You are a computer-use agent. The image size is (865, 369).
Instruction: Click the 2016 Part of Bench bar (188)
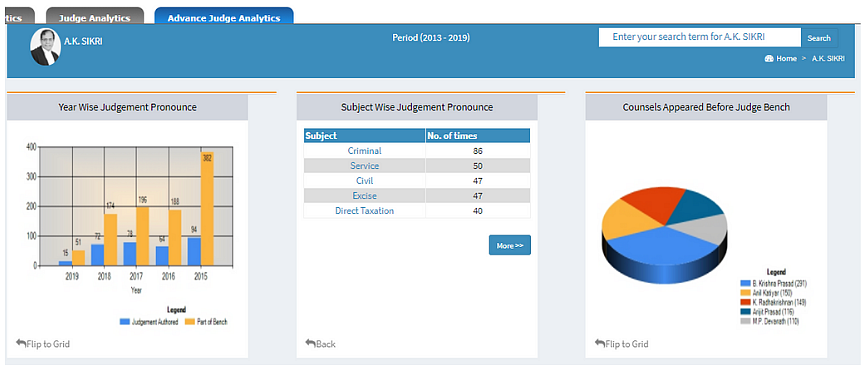(x=175, y=237)
